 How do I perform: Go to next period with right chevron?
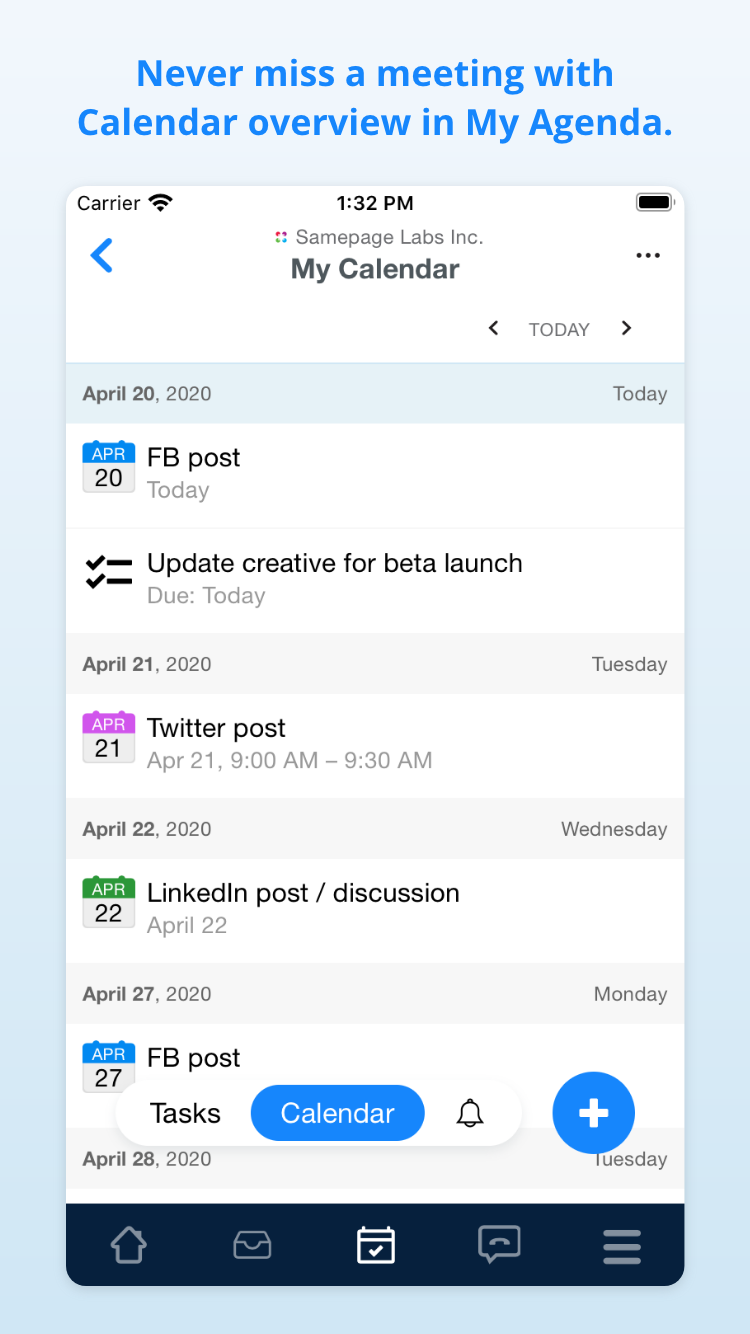pyautogui.click(x=626, y=328)
